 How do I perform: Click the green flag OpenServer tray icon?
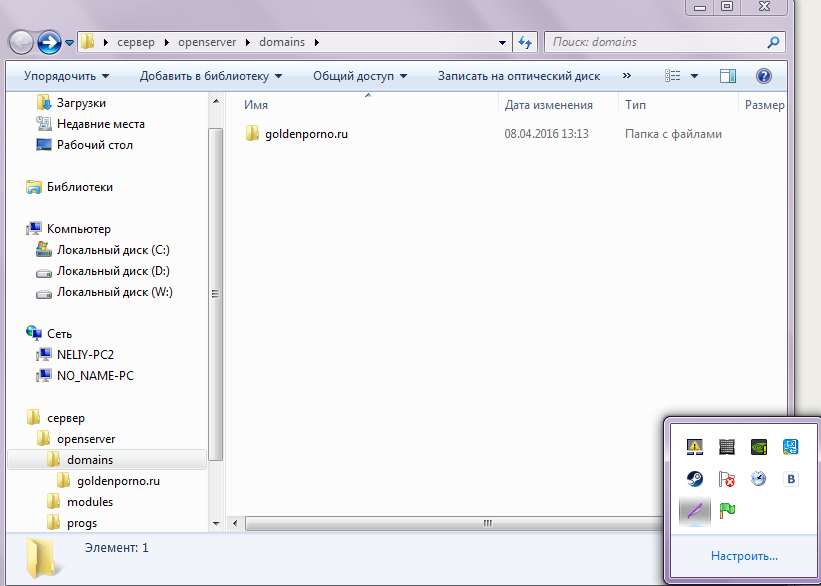[x=727, y=511]
